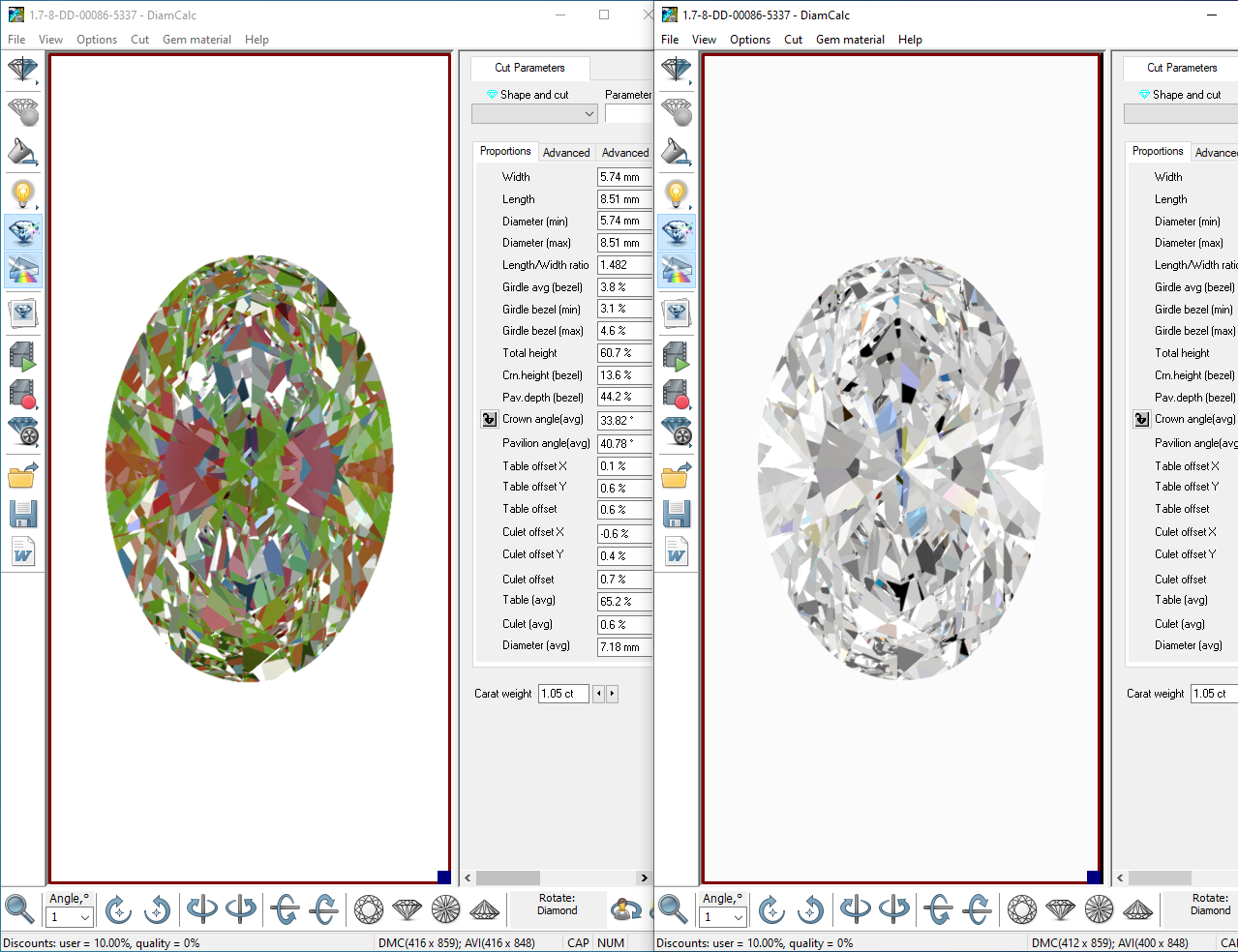
Task: Click magnifying glass zoom tool in right window
Action: tap(673, 909)
